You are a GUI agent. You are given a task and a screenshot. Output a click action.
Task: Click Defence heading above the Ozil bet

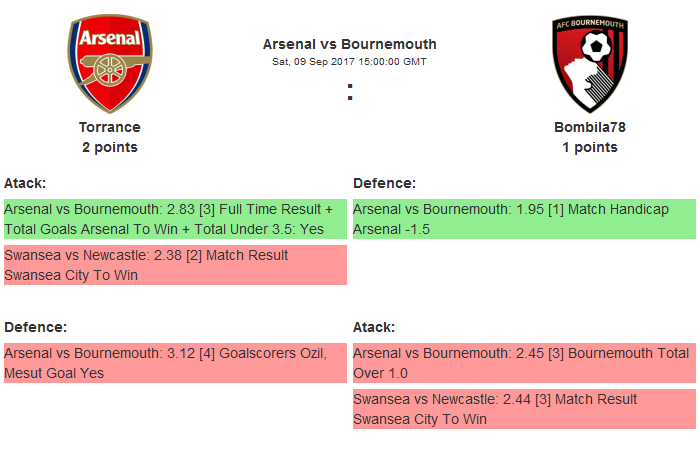[x=35, y=327]
